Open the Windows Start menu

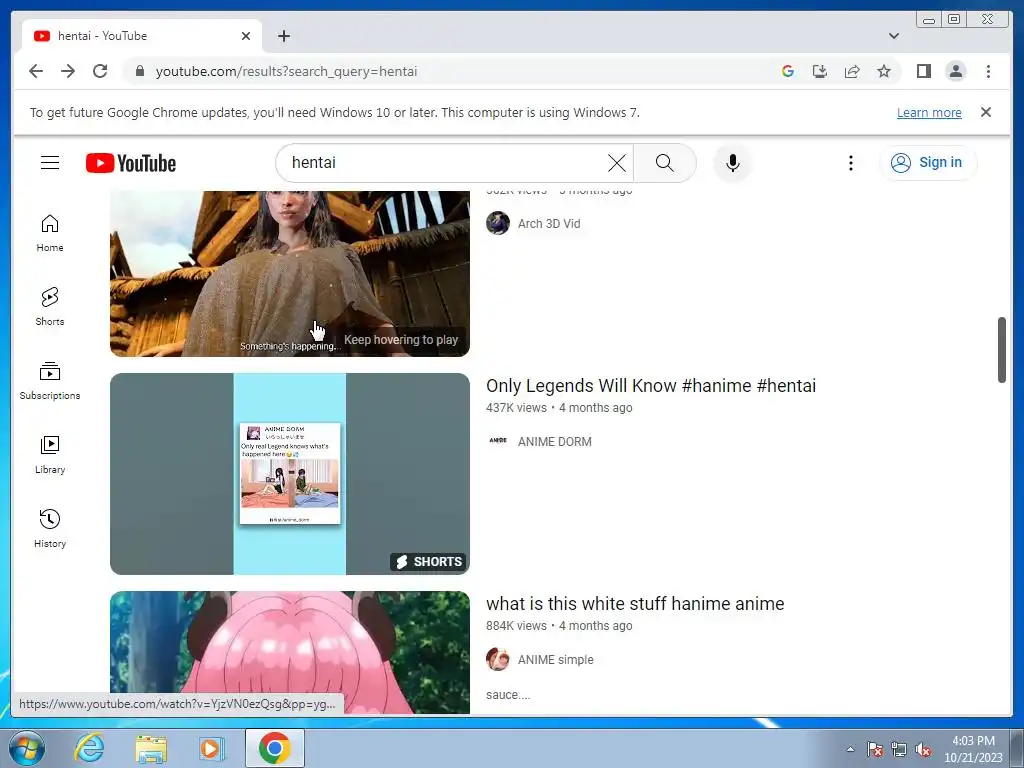coord(27,748)
